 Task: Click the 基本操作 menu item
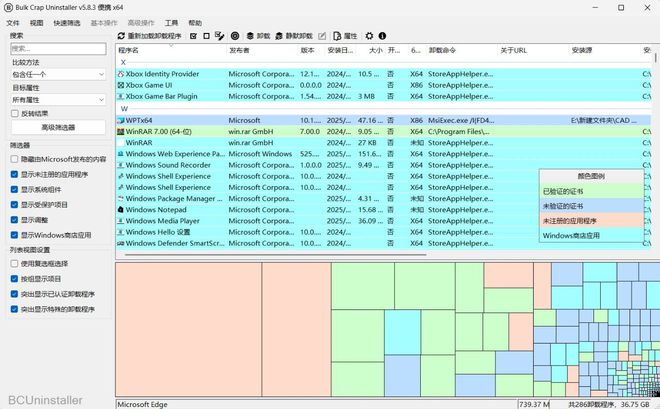104,23
